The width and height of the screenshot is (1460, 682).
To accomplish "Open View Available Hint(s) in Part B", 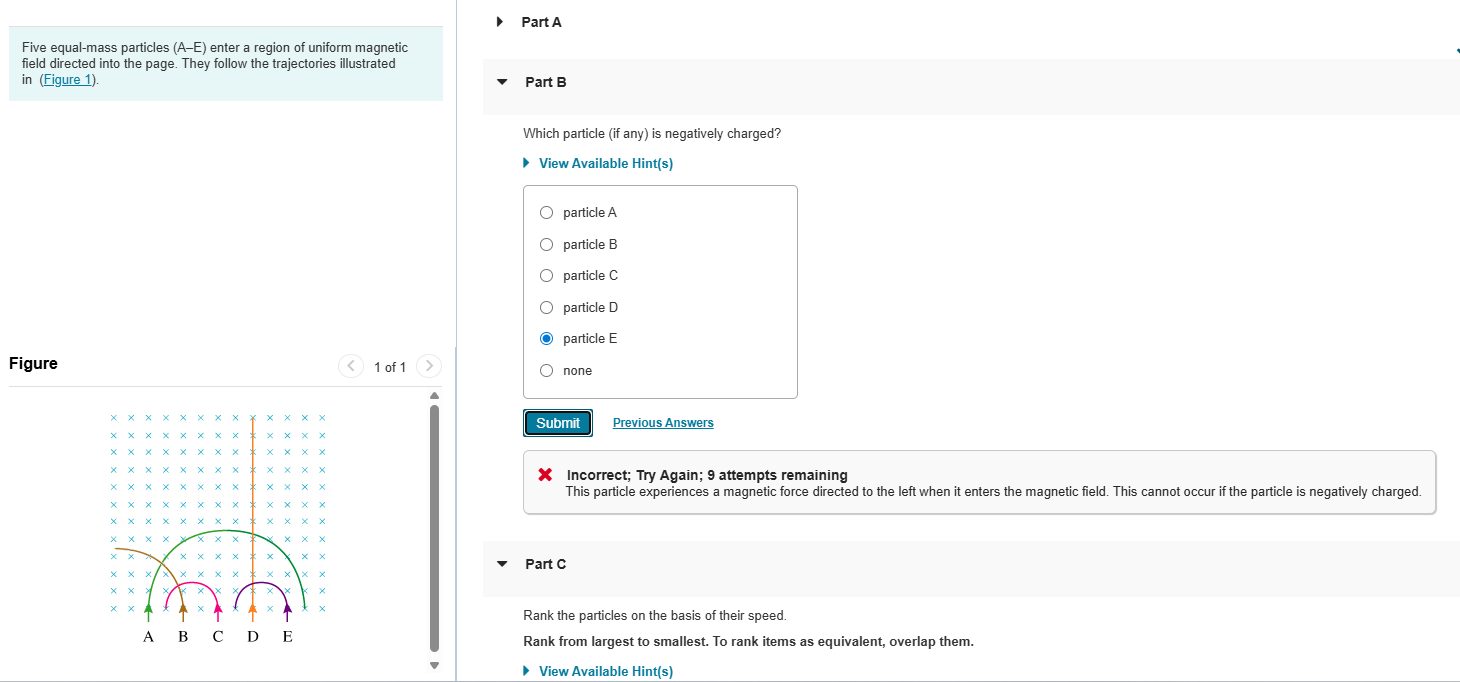I will pyautogui.click(x=605, y=162).
